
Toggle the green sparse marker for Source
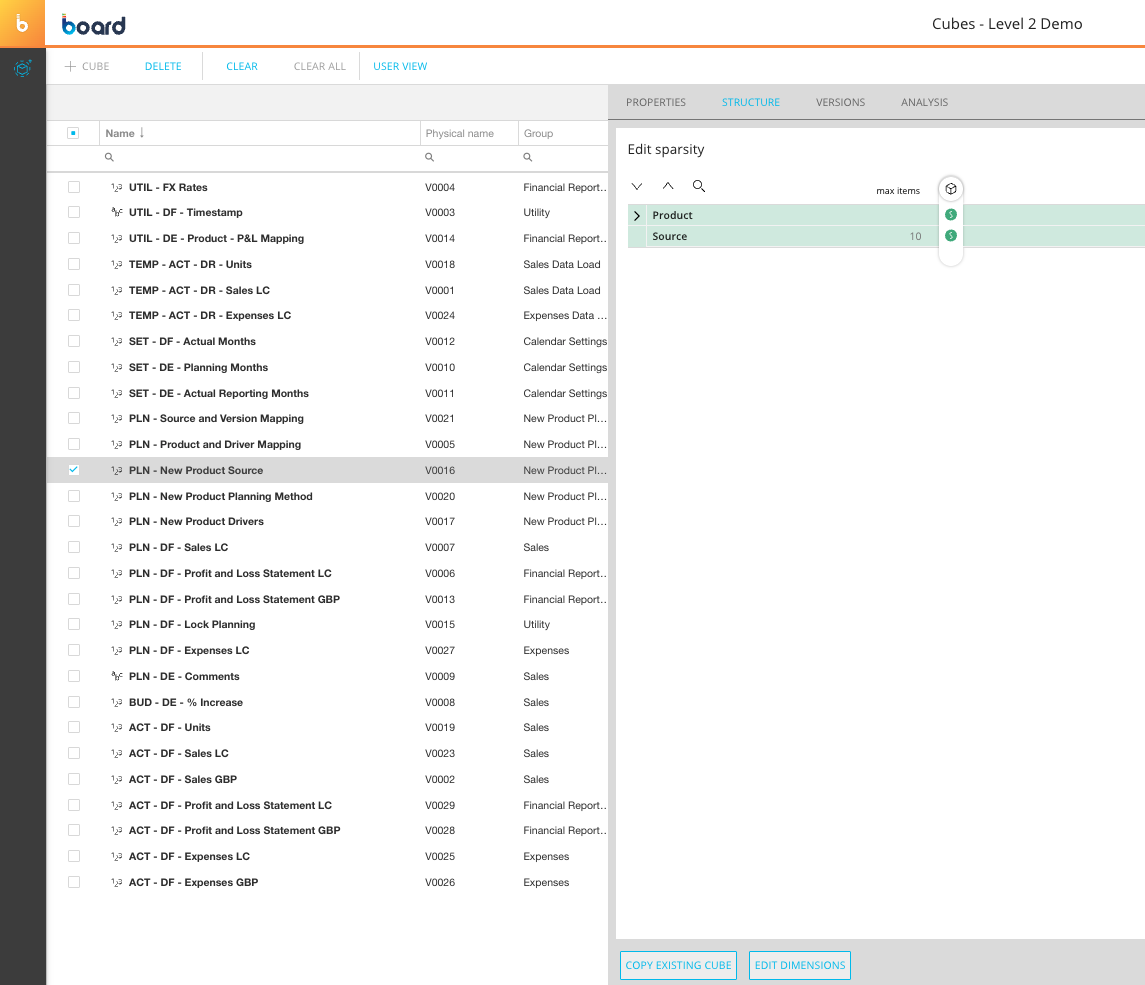[x=951, y=236]
